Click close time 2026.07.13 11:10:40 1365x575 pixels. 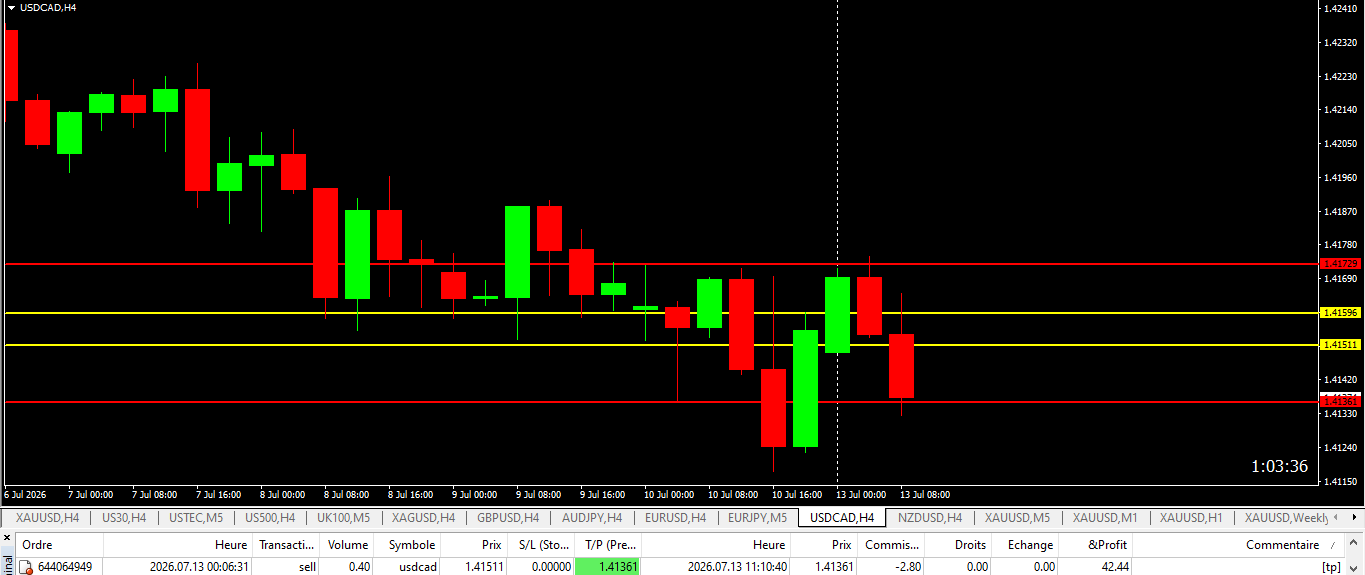pyautogui.click(x=737, y=567)
